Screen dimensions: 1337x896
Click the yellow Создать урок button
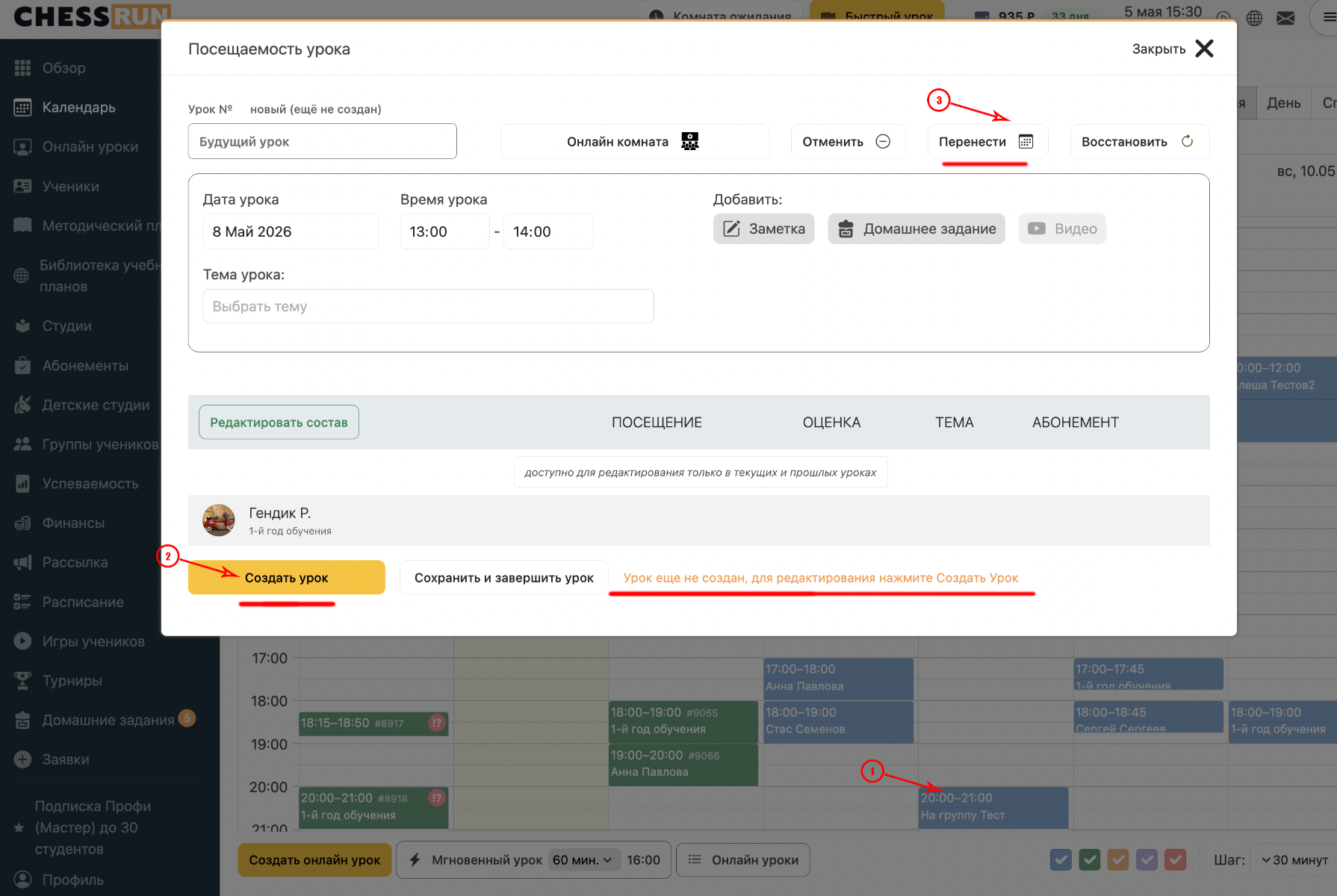pos(286,577)
